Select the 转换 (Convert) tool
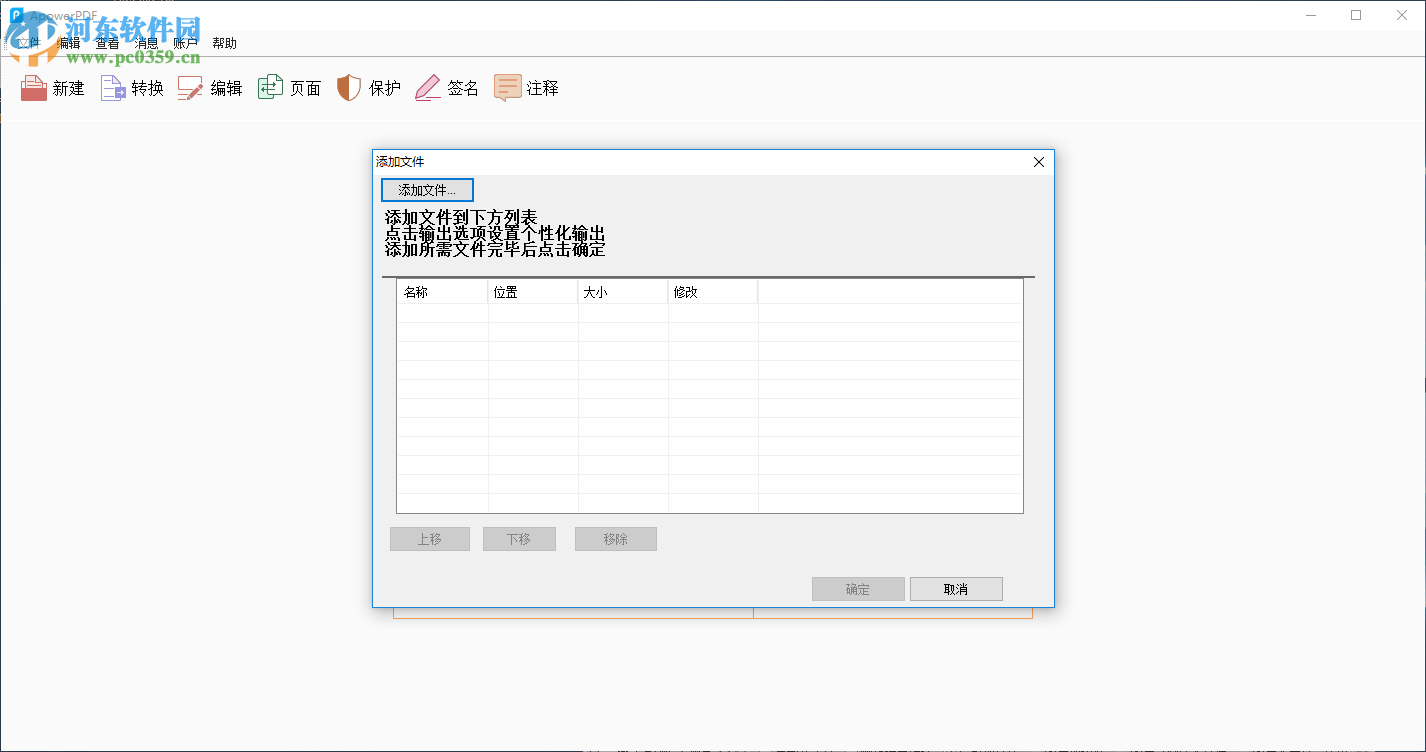 [x=131, y=88]
